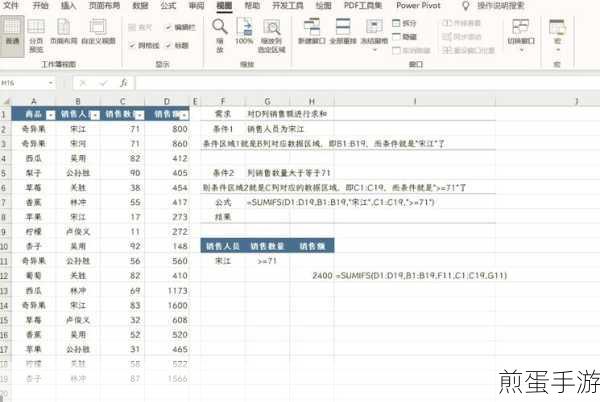The width and height of the screenshot is (600, 402).
Task: Click Synchronous Scrolling (同步滚动)
Action: [461, 37]
